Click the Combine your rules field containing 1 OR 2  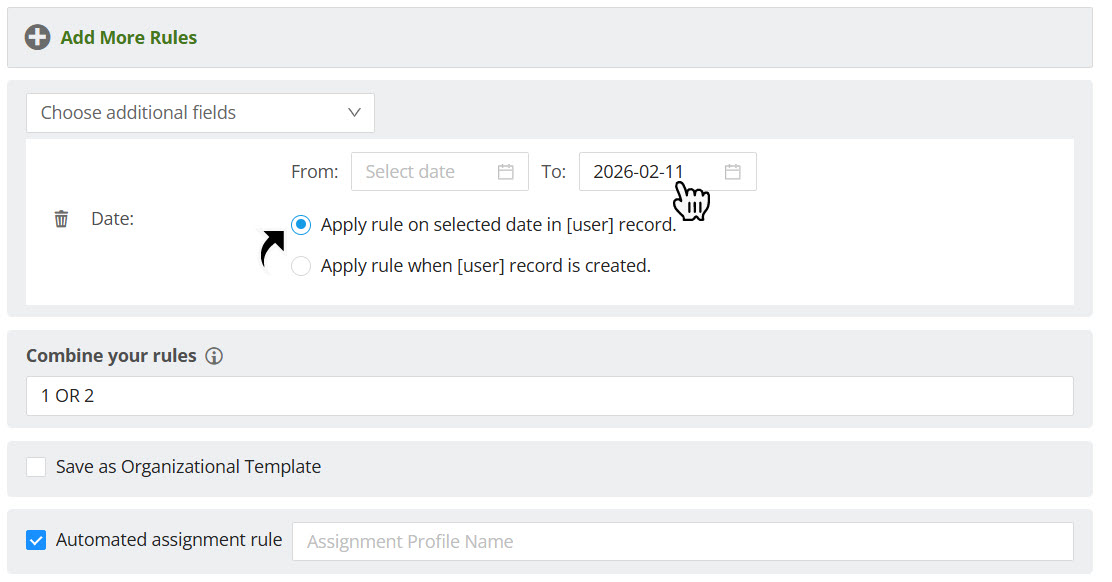pyautogui.click(x=549, y=396)
